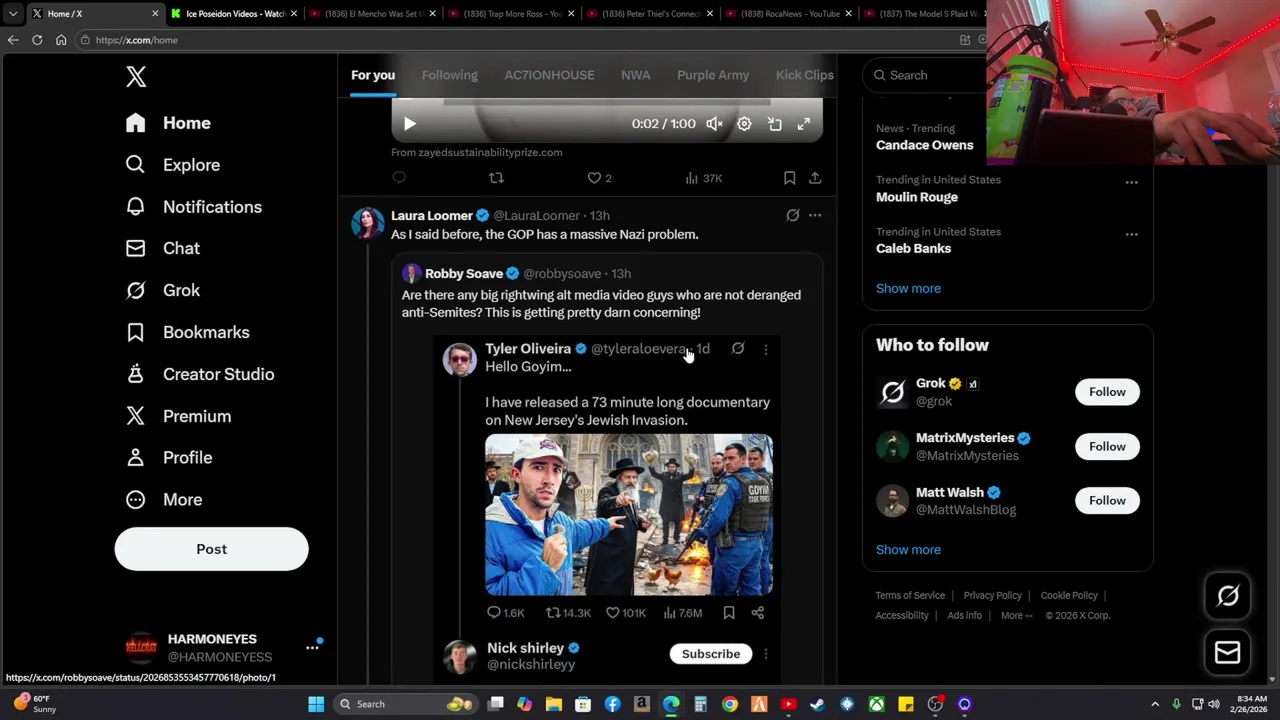Image resolution: width=1280 pixels, height=720 pixels.
Task: Open Chat in the sidebar
Action: [162, 248]
